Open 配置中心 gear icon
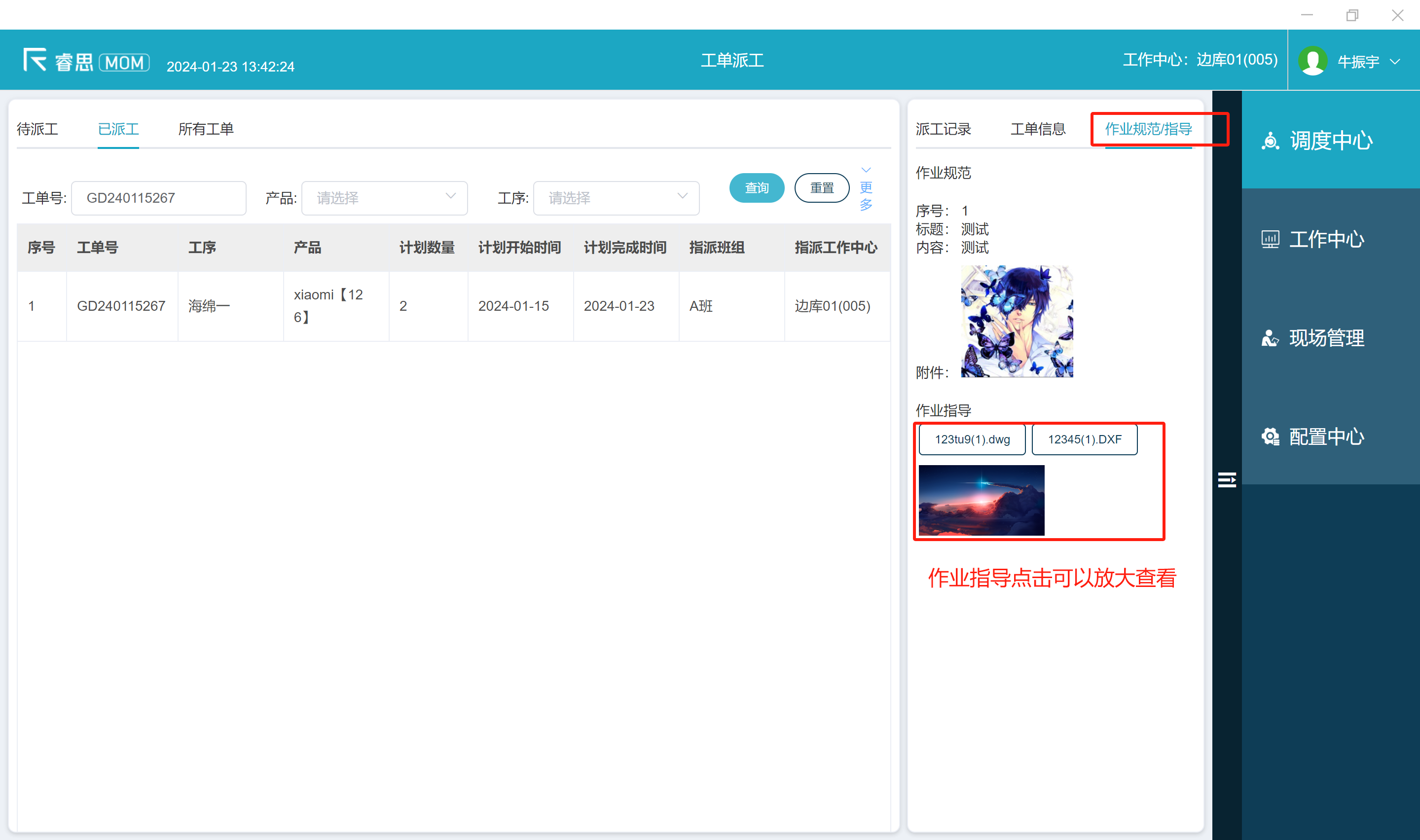1420x840 pixels. tap(1270, 437)
